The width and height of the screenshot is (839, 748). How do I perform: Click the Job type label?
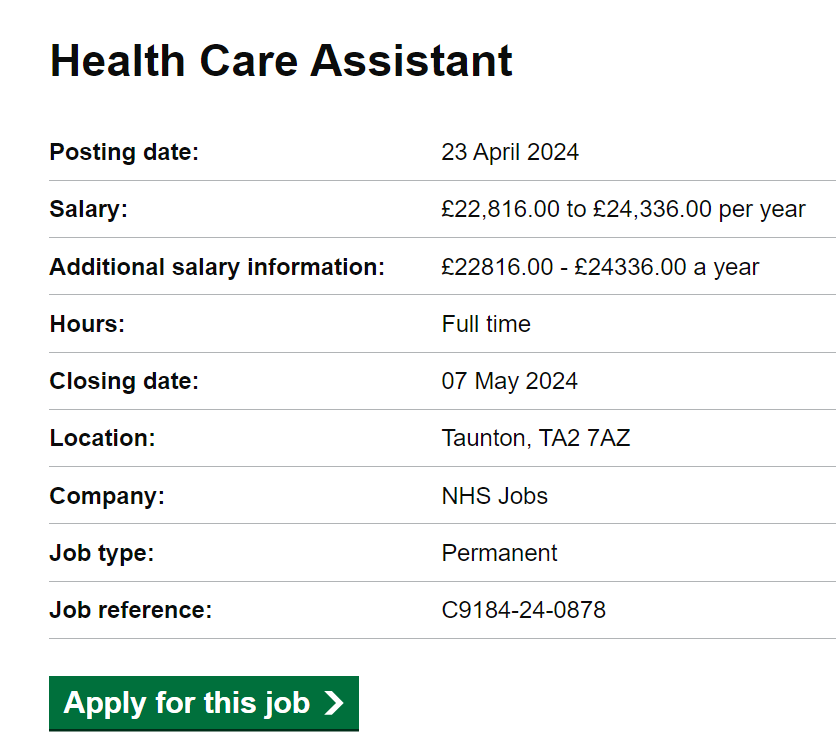pos(102,553)
